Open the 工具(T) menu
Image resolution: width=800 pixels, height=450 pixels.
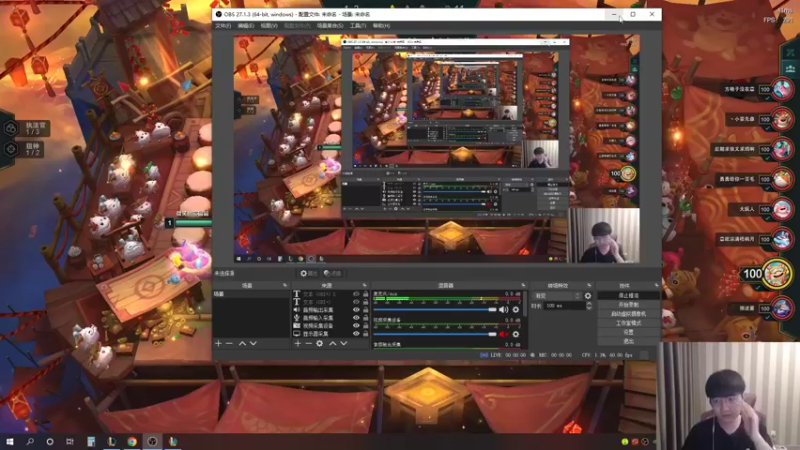pos(358,26)
